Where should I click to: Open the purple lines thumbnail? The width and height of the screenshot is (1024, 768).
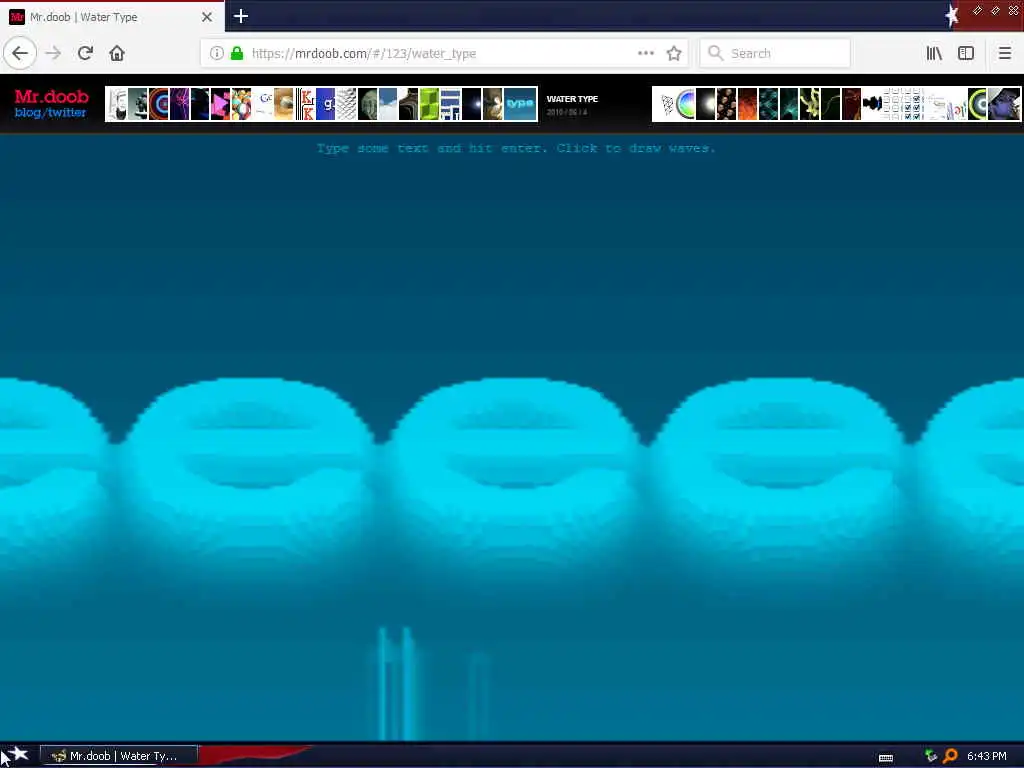180,104
